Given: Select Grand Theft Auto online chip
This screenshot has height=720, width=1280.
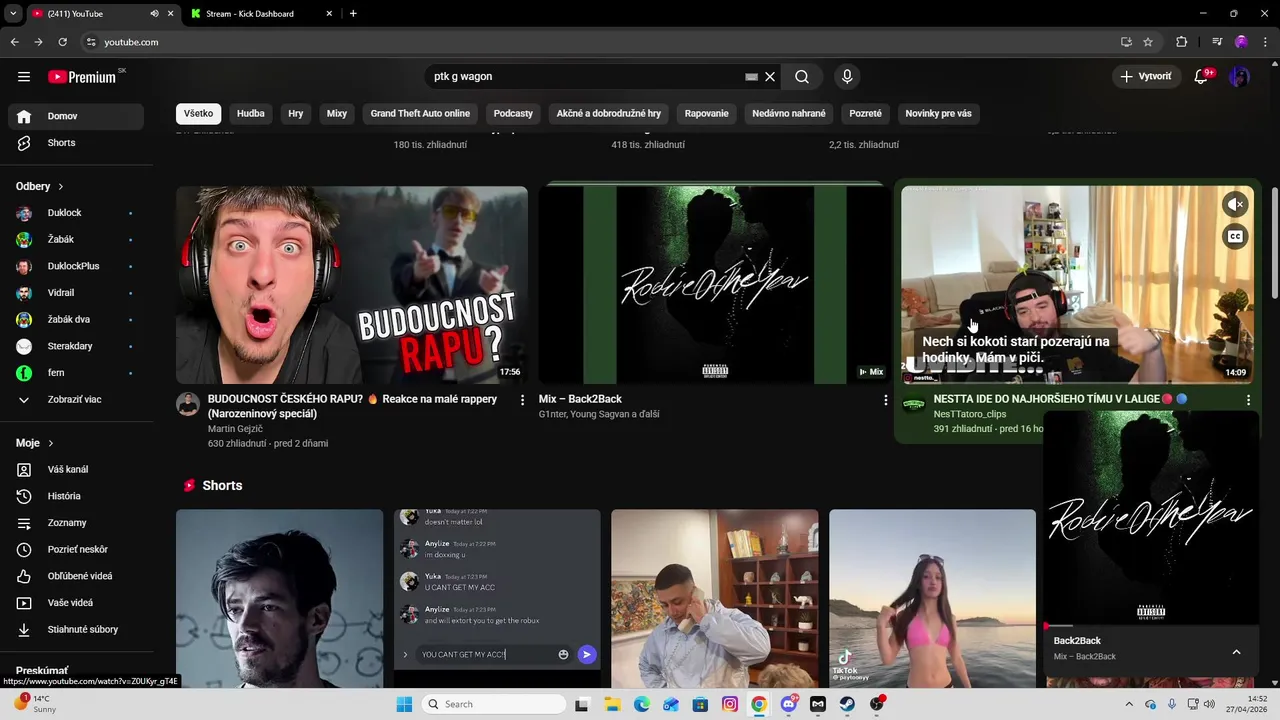Looking at the screenshot, I should point(420,114).
